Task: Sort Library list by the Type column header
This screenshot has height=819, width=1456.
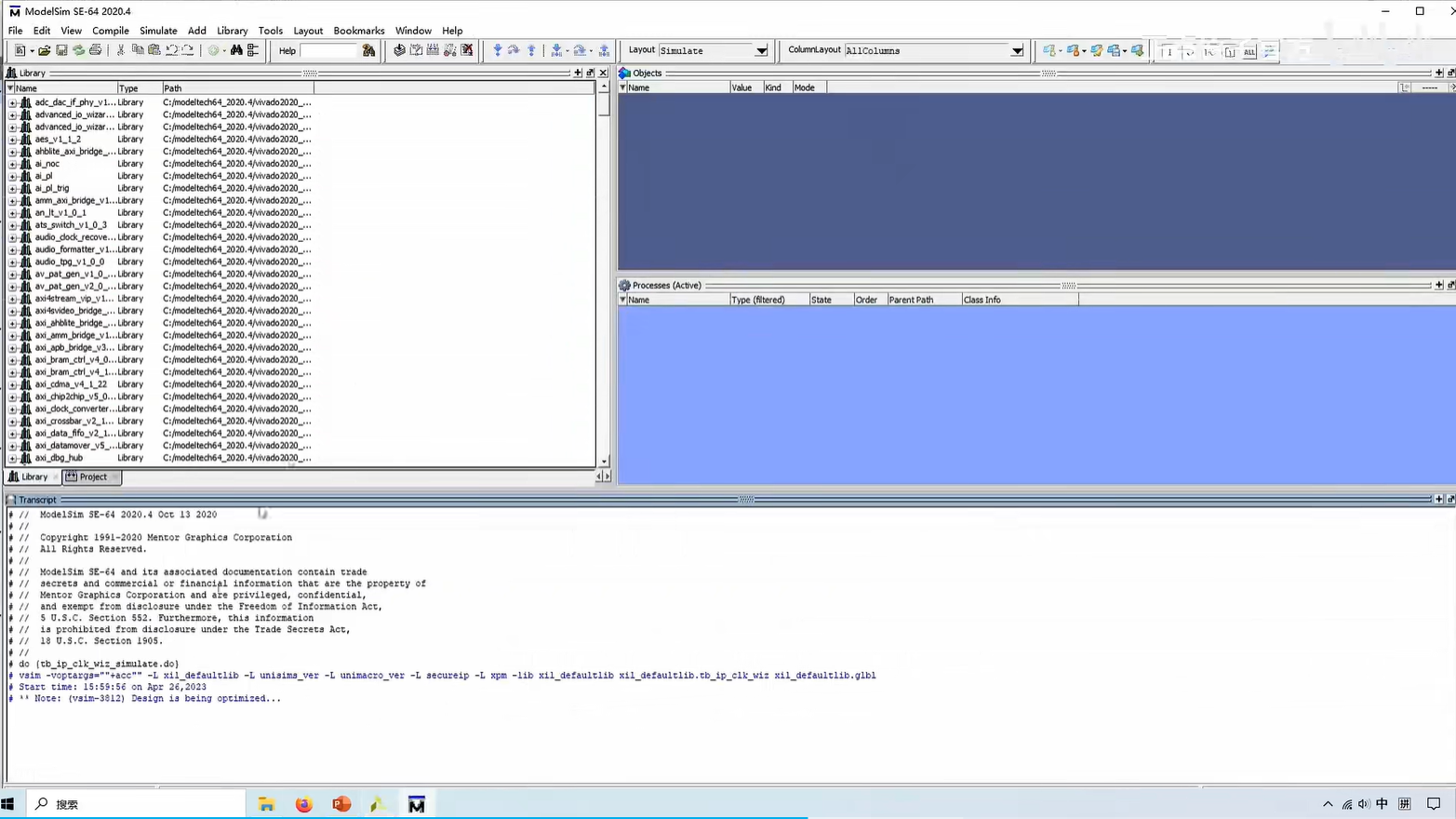Action: [x=140, y=88]
